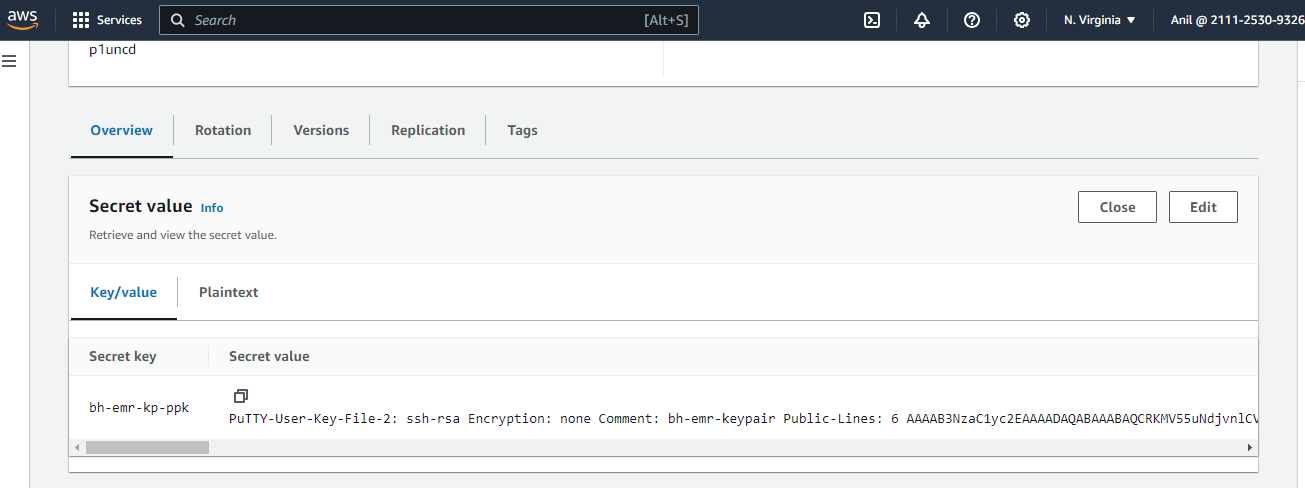Click the Close button for secret value

pos(1117,207)
